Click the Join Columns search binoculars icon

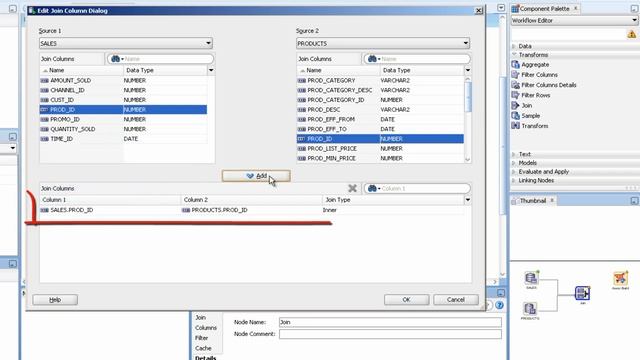click(x=373, y=189)
